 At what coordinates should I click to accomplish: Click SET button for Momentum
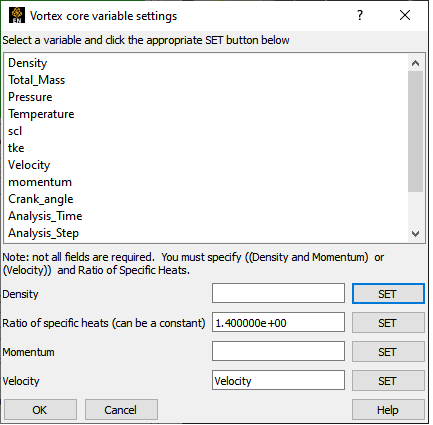tap(388, 352)
